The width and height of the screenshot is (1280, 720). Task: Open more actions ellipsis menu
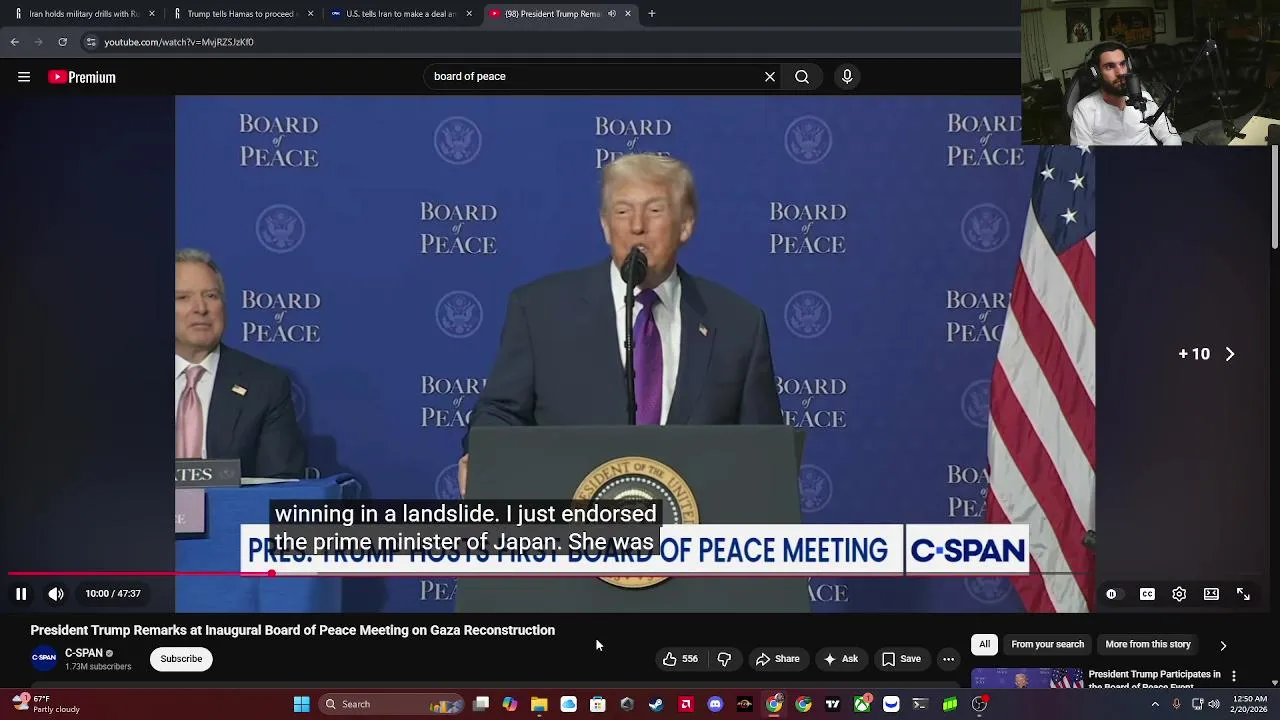point(948,659)
